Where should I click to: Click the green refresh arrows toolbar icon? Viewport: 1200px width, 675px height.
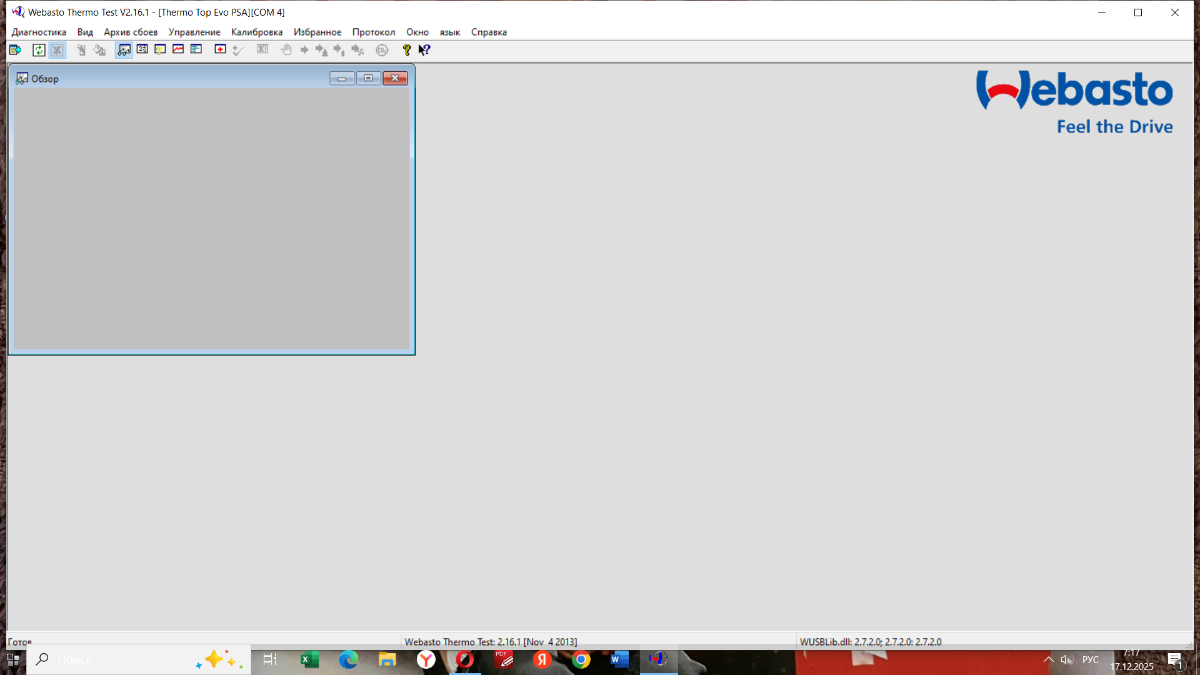tap(39, 50)
